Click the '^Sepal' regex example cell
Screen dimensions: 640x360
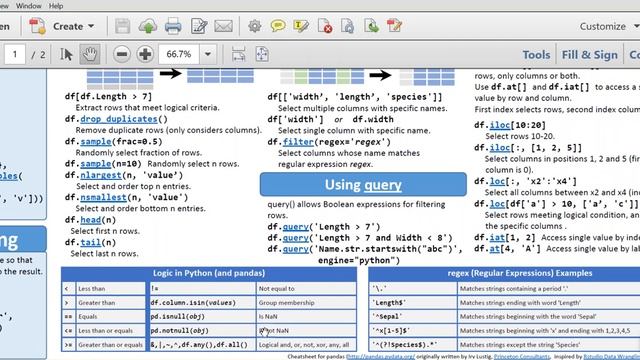pyautogui.click(x=413, y=316)
